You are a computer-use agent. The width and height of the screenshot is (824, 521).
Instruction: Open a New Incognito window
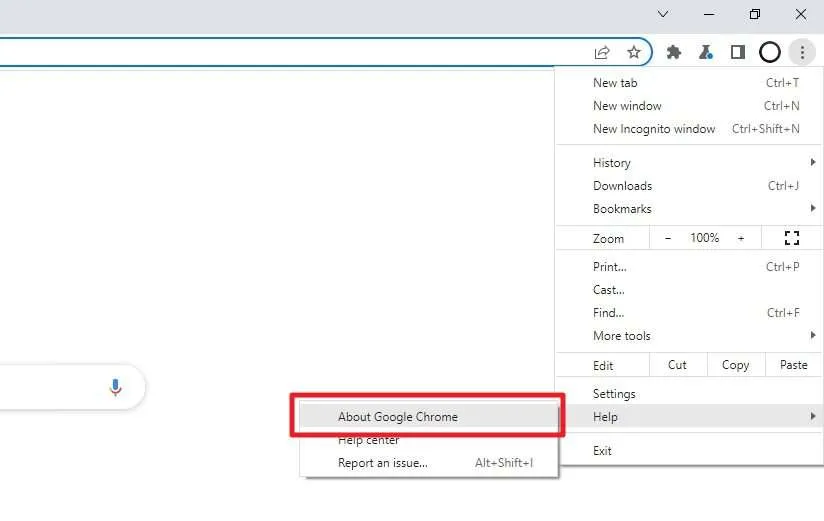pos(689,129)
